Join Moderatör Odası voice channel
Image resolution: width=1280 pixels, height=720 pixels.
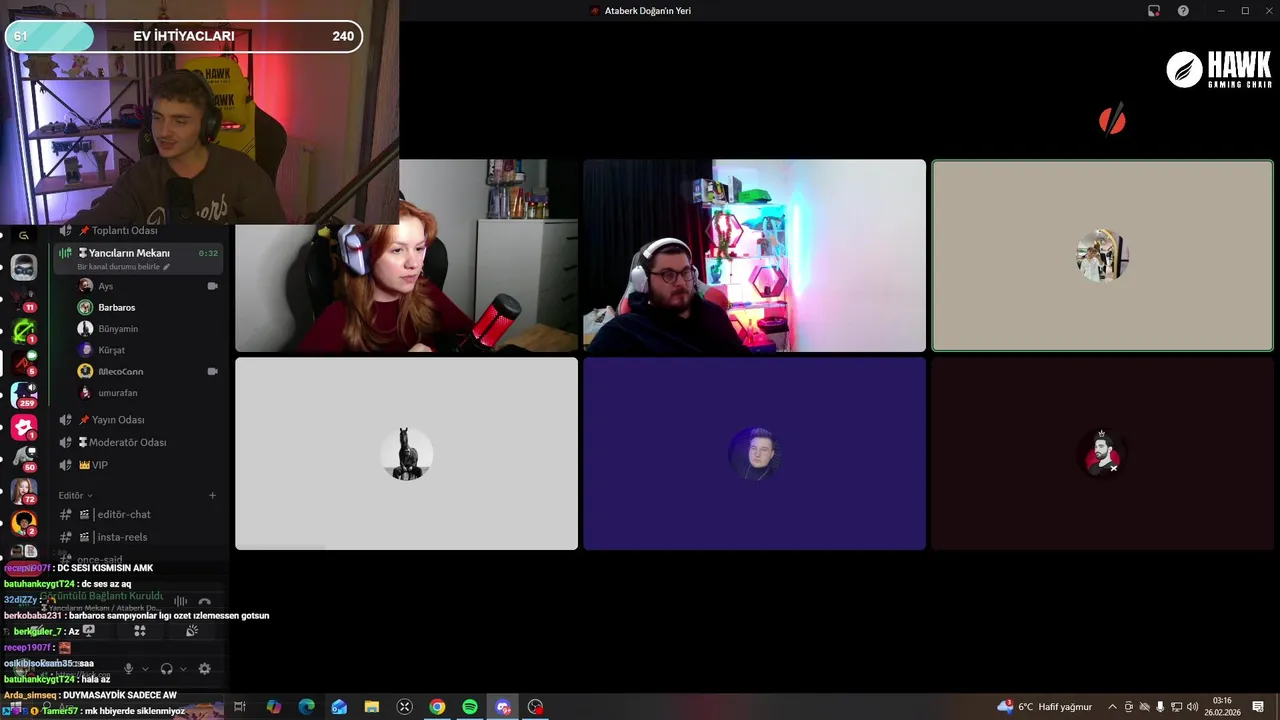tap(138, 442)
